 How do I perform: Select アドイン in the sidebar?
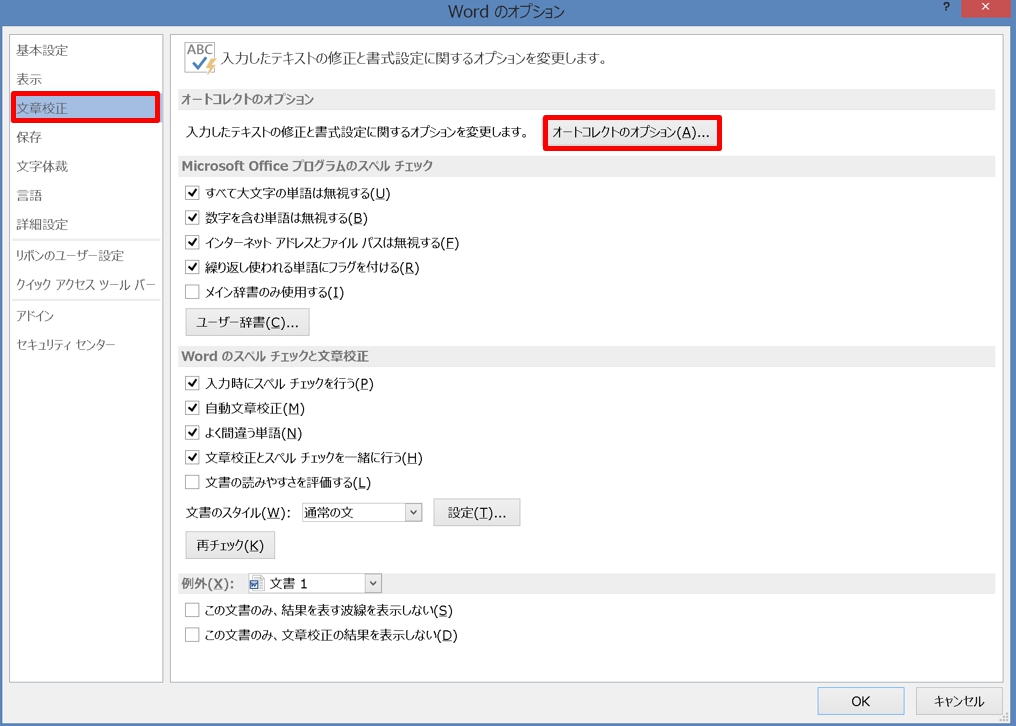pyautogui.click(x=35, y=316)
